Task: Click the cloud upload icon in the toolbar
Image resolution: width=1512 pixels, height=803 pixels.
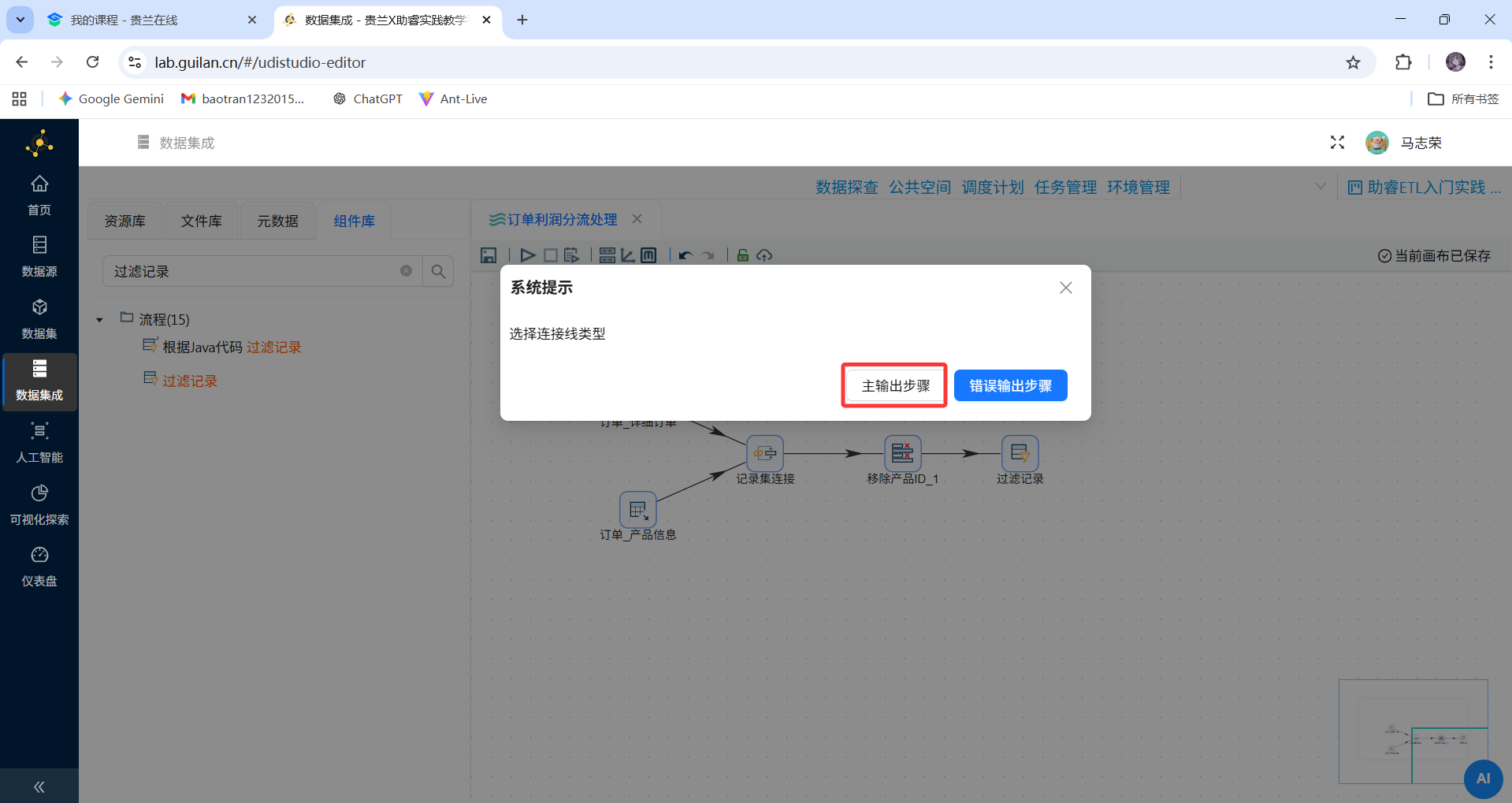Action: (764, 255)
